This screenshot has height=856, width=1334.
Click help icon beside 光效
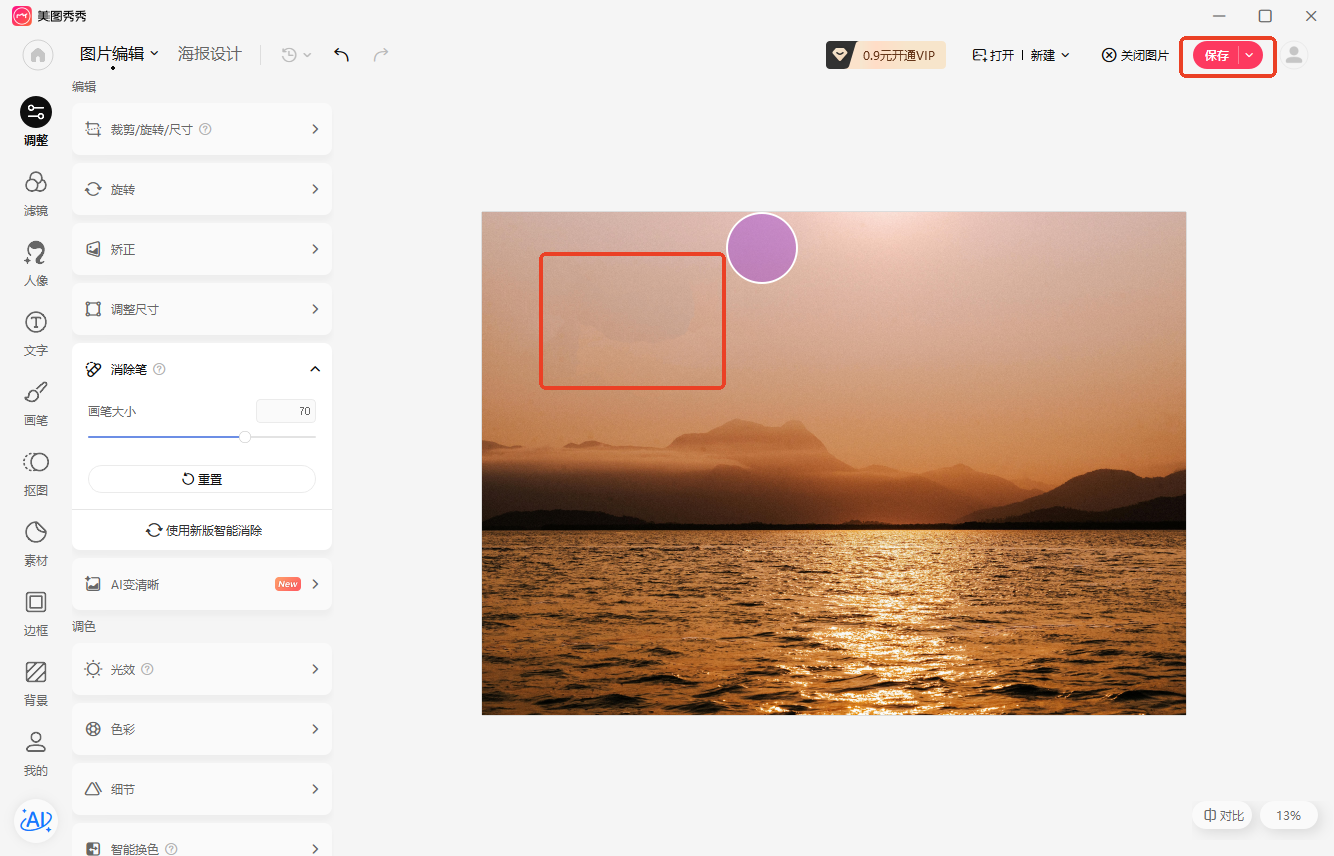147,669
